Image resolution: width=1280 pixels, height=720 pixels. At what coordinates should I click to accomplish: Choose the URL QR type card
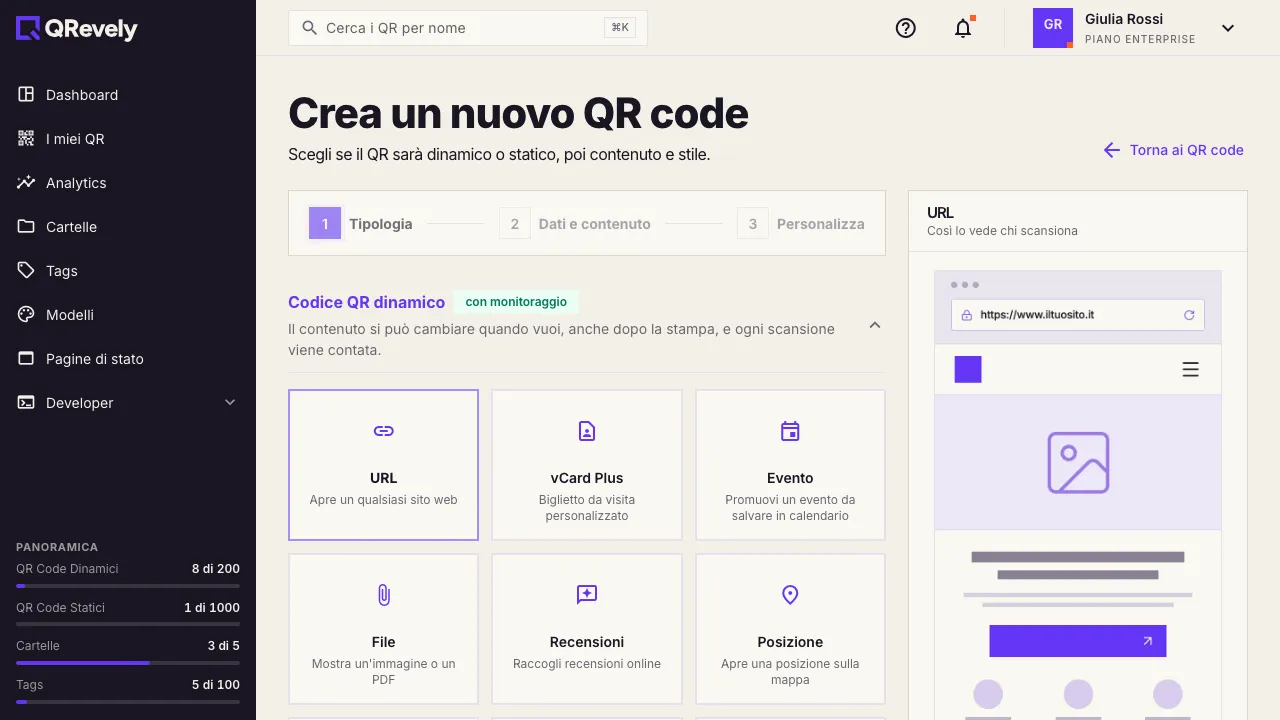point(383,465)
